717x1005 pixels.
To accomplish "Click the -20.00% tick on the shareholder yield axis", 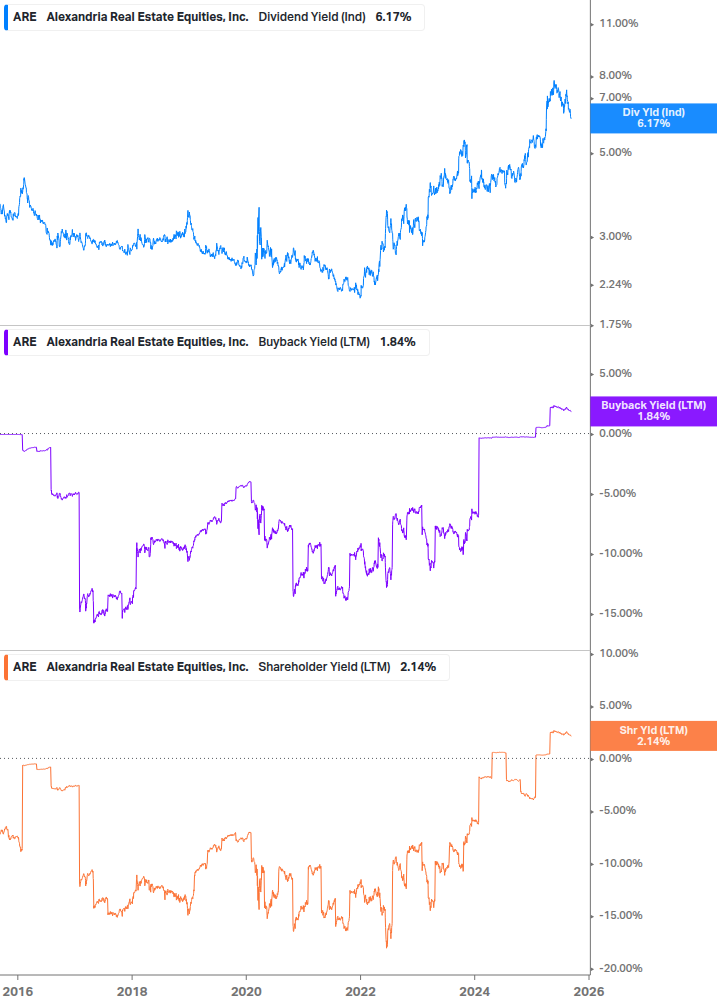I will (x=620, y=968).
